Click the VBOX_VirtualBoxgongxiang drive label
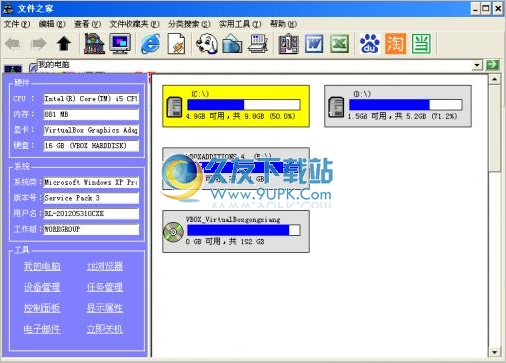 coord(233,219)
